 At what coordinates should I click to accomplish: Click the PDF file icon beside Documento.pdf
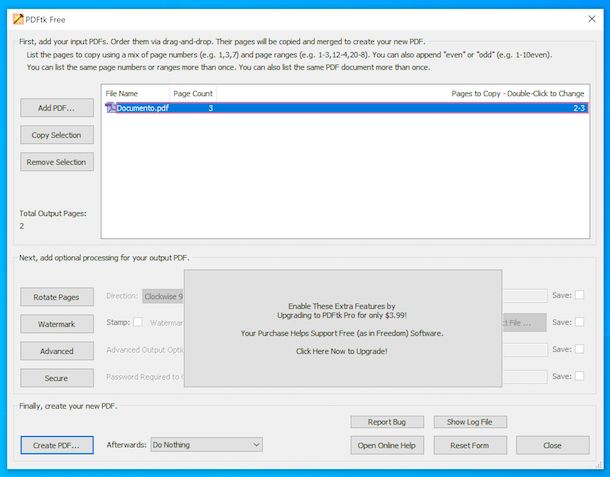tap(110, 108)
